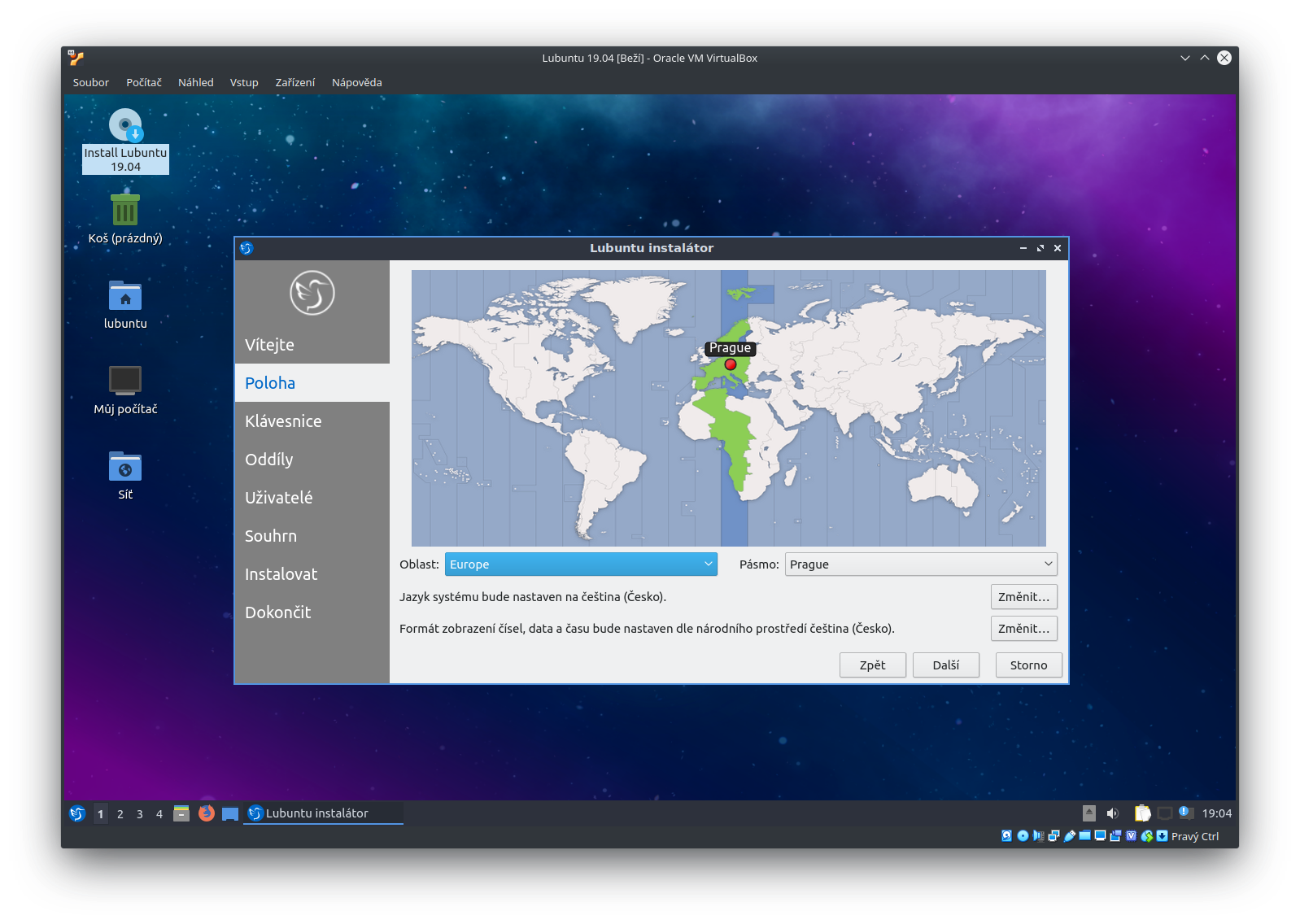1300x924 pixels.
Task: Open the Síť network desktop icon
Action: click(x=125, y=475)
